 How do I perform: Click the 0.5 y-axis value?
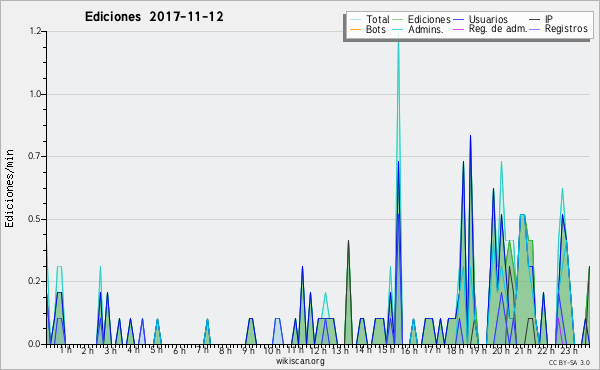(x=35, y=219)
